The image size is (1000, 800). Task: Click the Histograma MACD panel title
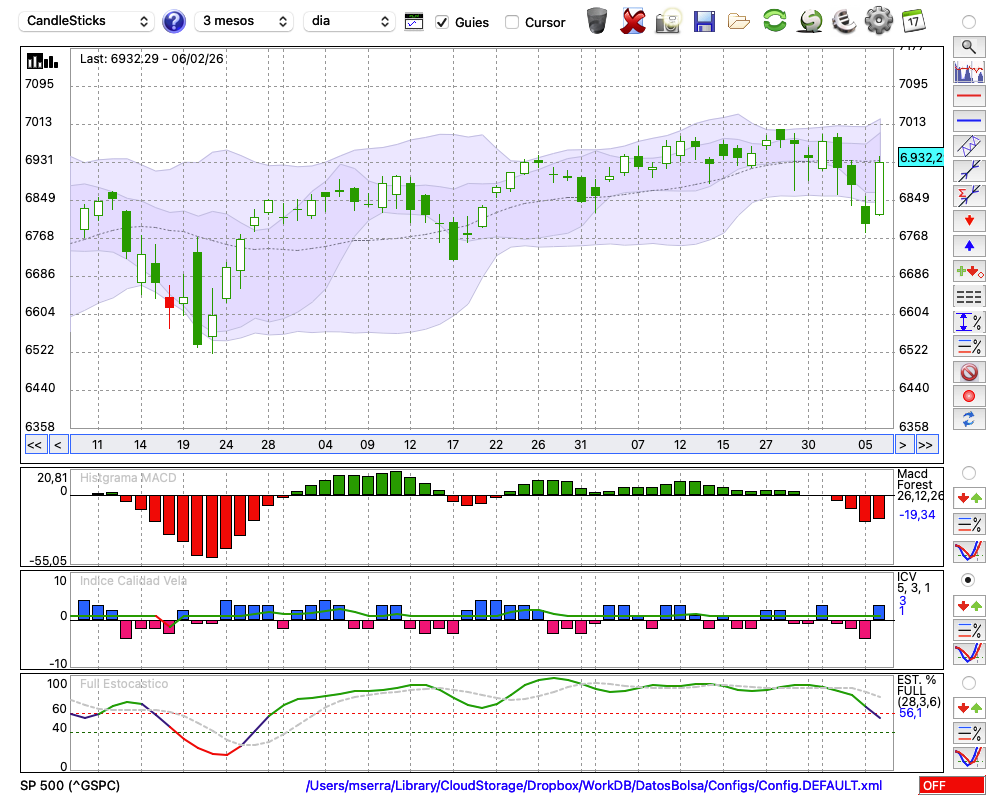(128, 478)
